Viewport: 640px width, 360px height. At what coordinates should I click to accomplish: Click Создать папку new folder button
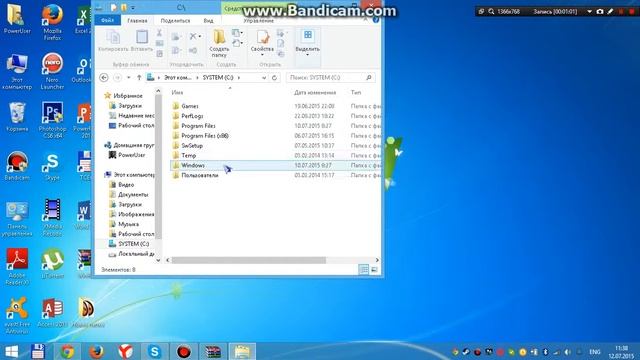(x=219, y=43)
